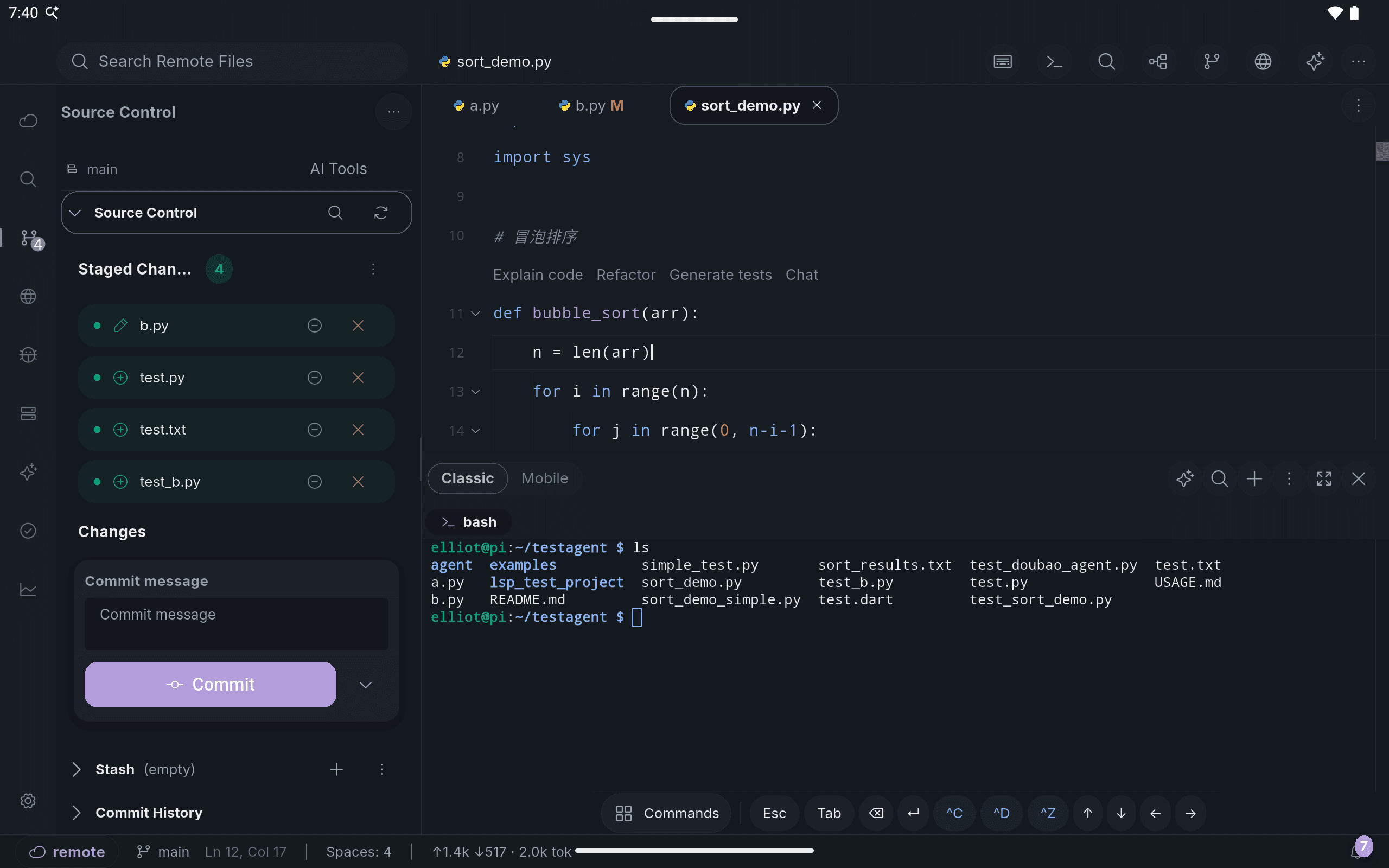Screen dimensions: 1389x868
Task: Click the Search Remote Files field
Action: (x=232, y=61)
